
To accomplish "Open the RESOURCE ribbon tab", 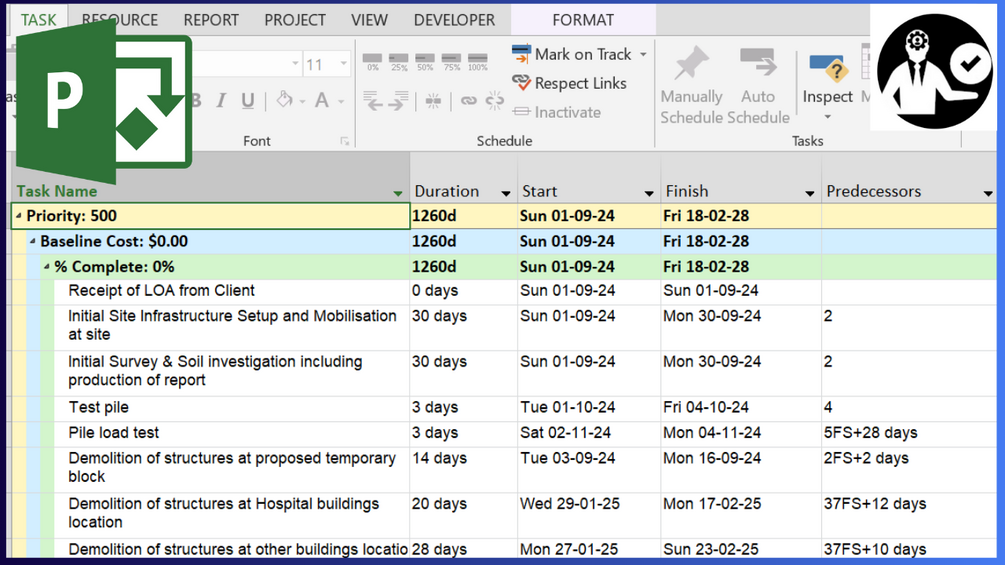I will point(120,20).
